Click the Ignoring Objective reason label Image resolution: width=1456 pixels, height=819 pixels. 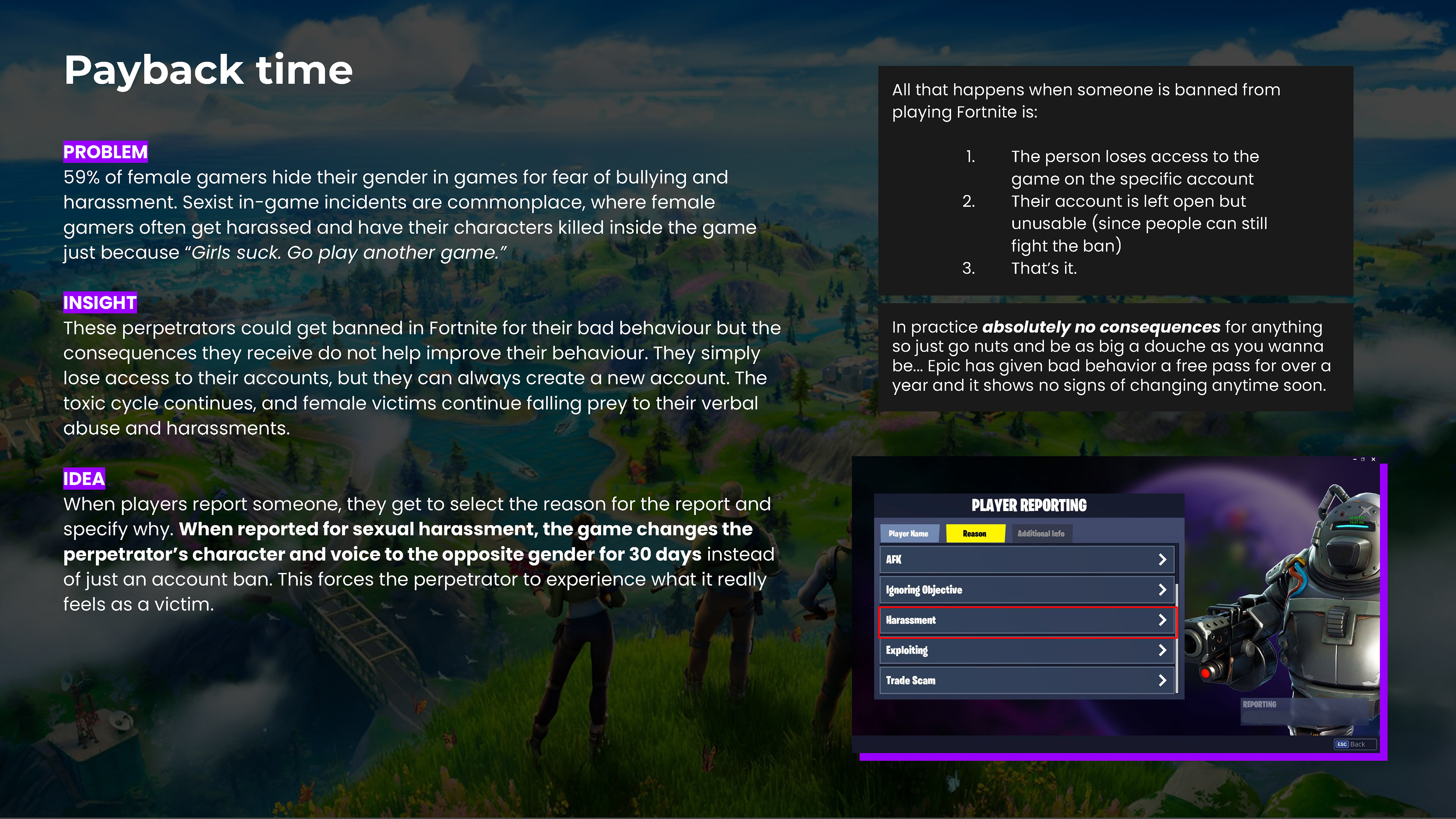[924, 590]
